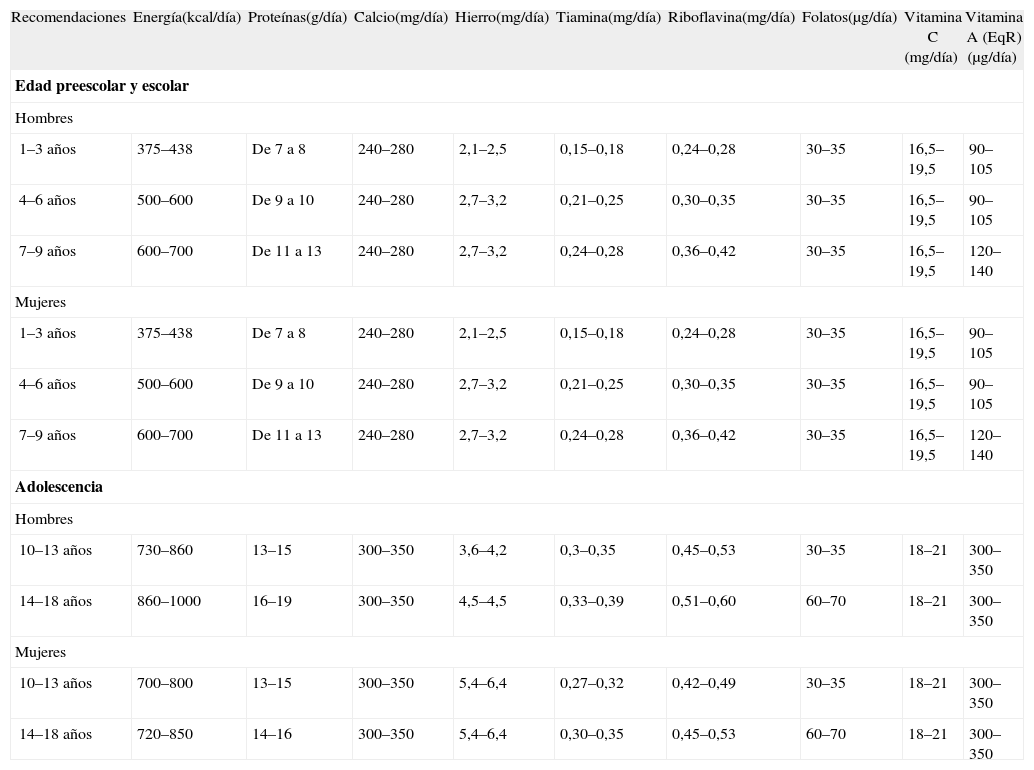Select the Folatos(µg/día) column header
Screen dimensions: 1034x770
pos(849,18)
